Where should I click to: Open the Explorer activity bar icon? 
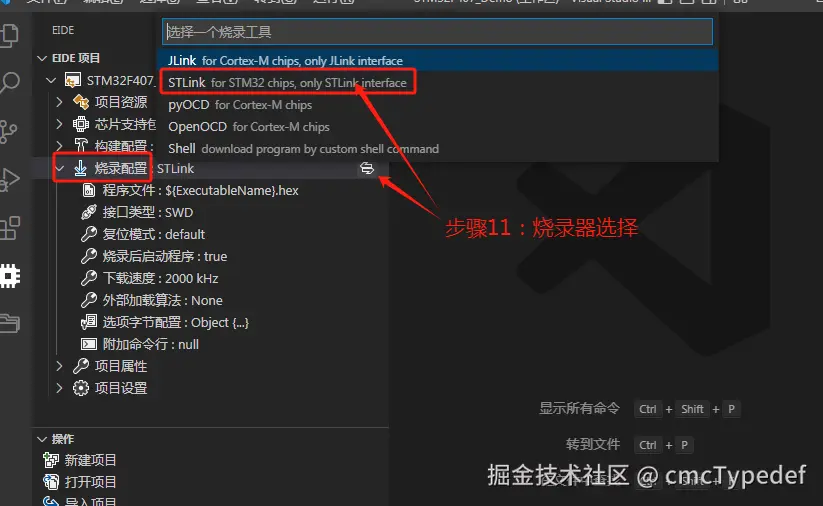coord(9,36)
